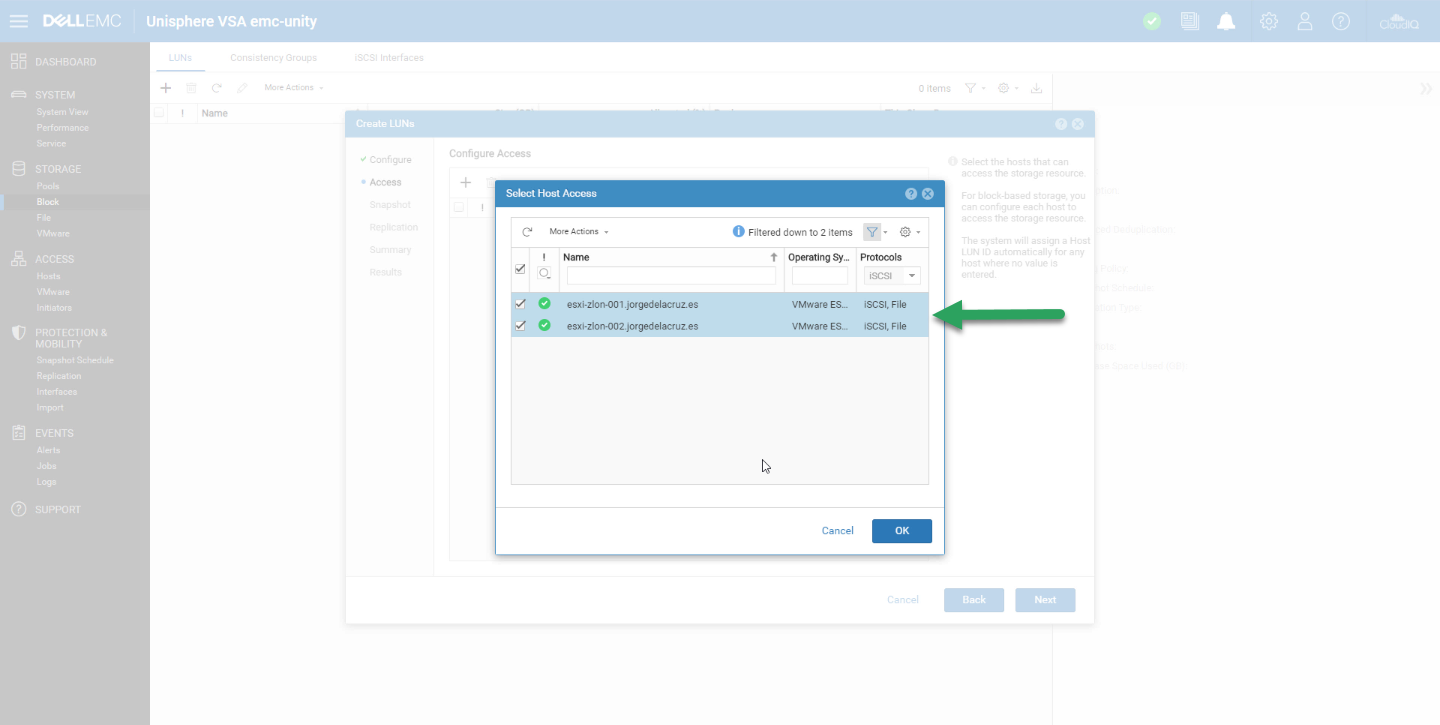Image resolution: width=1440 pixels, height=725 pixels.
Task: Switch to the Consistency Groups tab
Action: pyautogui.click(x=273, y=58)
